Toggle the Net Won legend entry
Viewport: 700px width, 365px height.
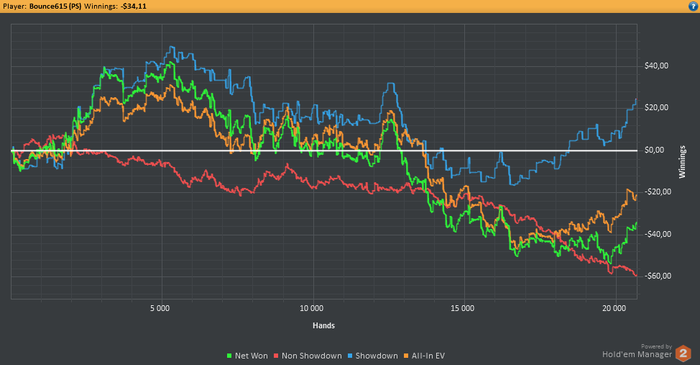pyautogui.click(x=247, y=356)
